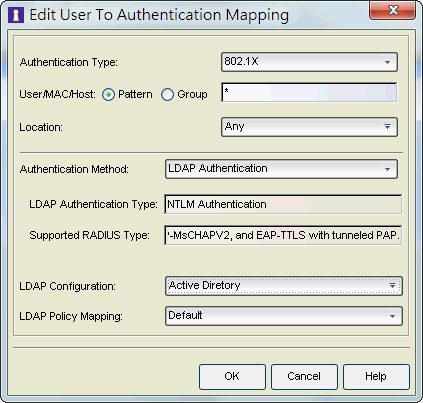
Task: Click the keyhole application icon in title bar
Action: click(15, 15)
